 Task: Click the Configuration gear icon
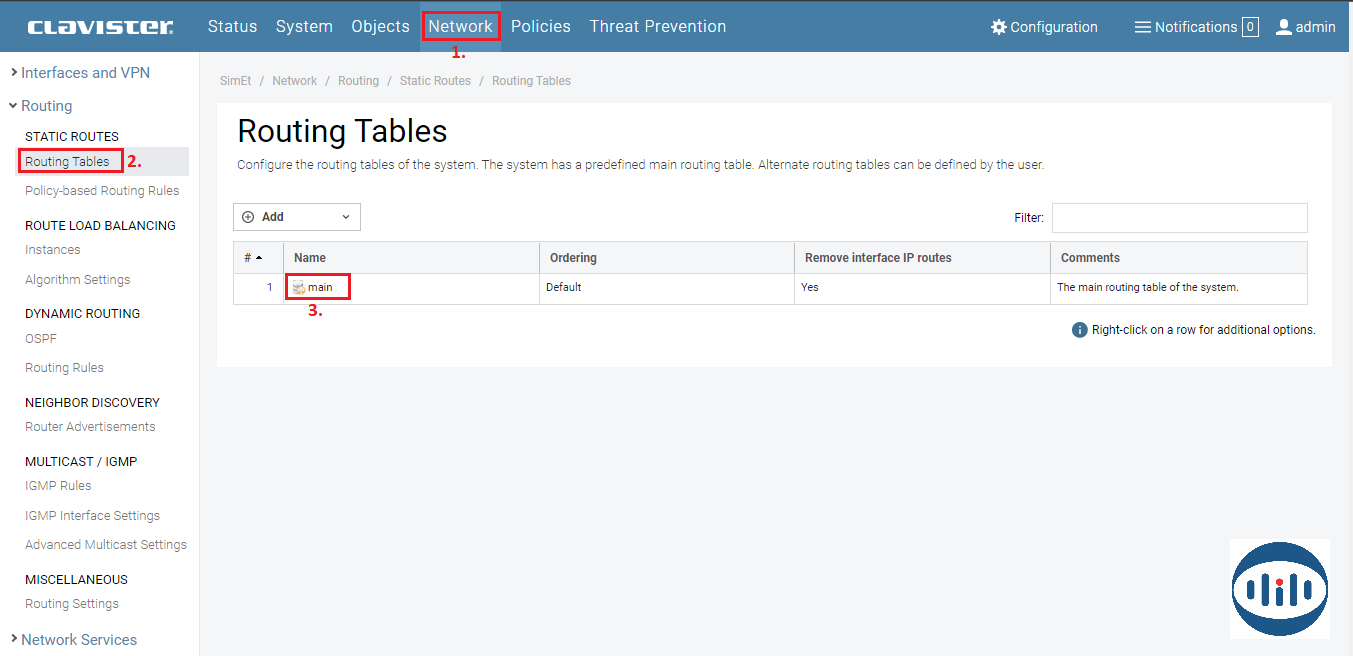coord(998,27)
